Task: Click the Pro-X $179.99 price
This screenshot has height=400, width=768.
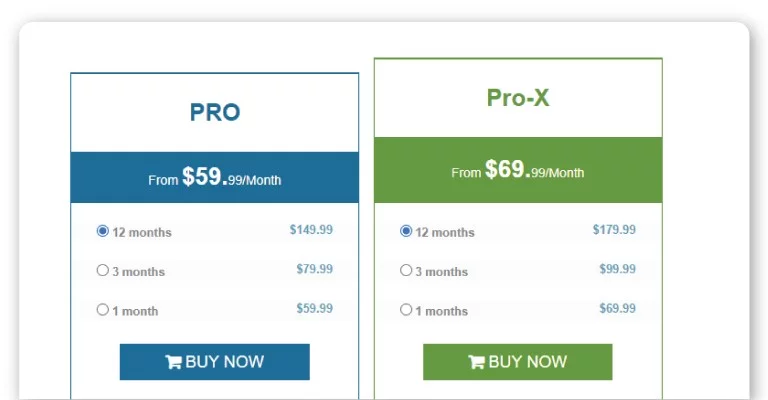Action: coord(614,230)
